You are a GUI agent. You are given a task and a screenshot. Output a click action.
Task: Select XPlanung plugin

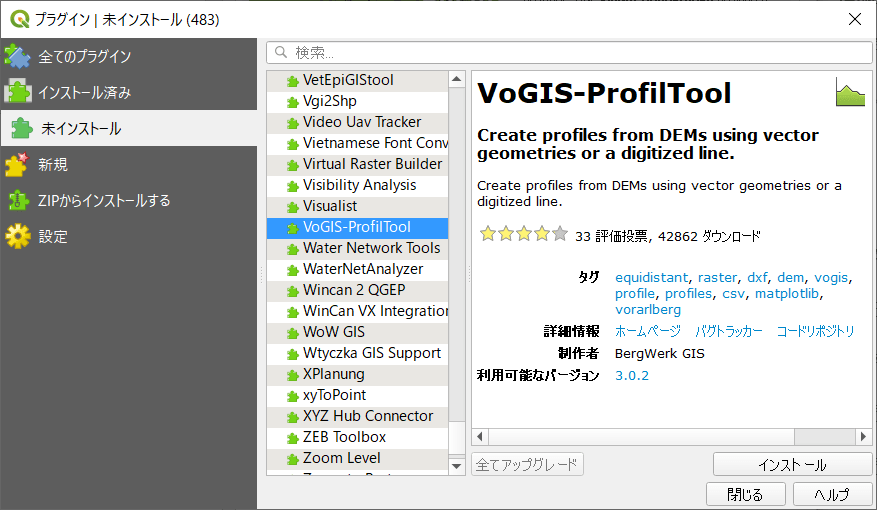[x=357, y=374]
